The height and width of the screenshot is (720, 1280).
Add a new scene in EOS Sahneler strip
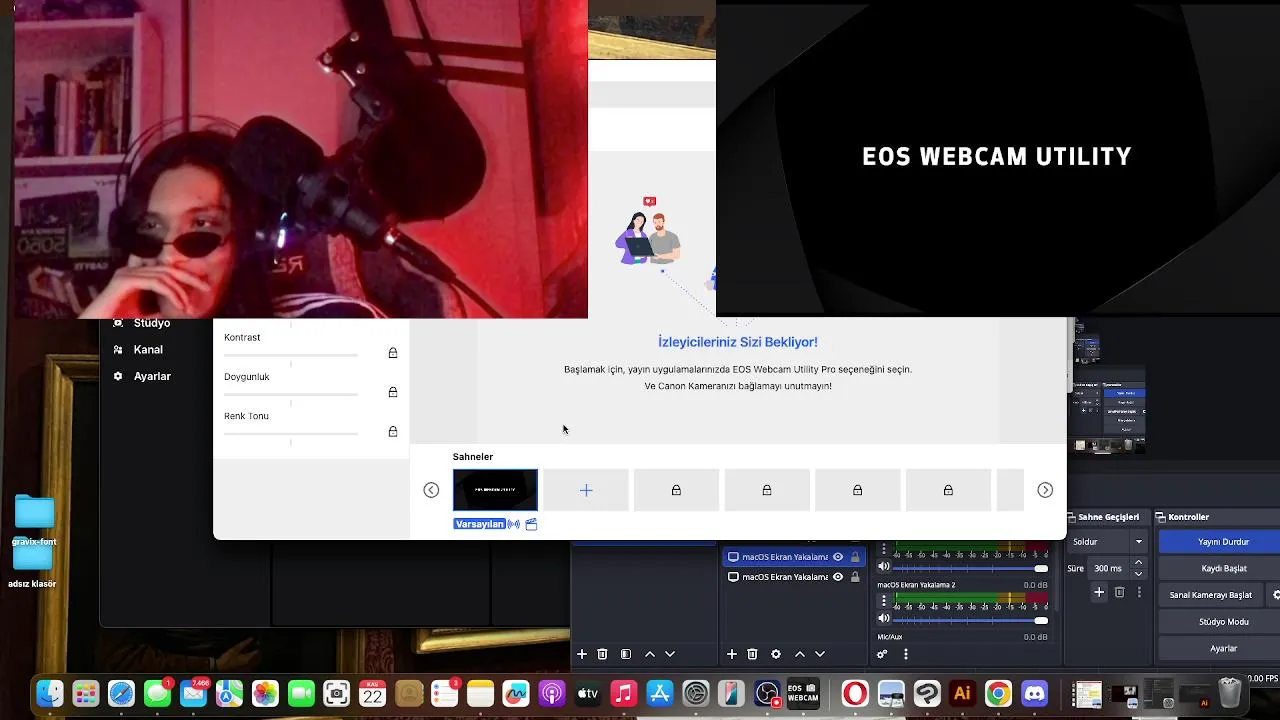coord(586,490)
